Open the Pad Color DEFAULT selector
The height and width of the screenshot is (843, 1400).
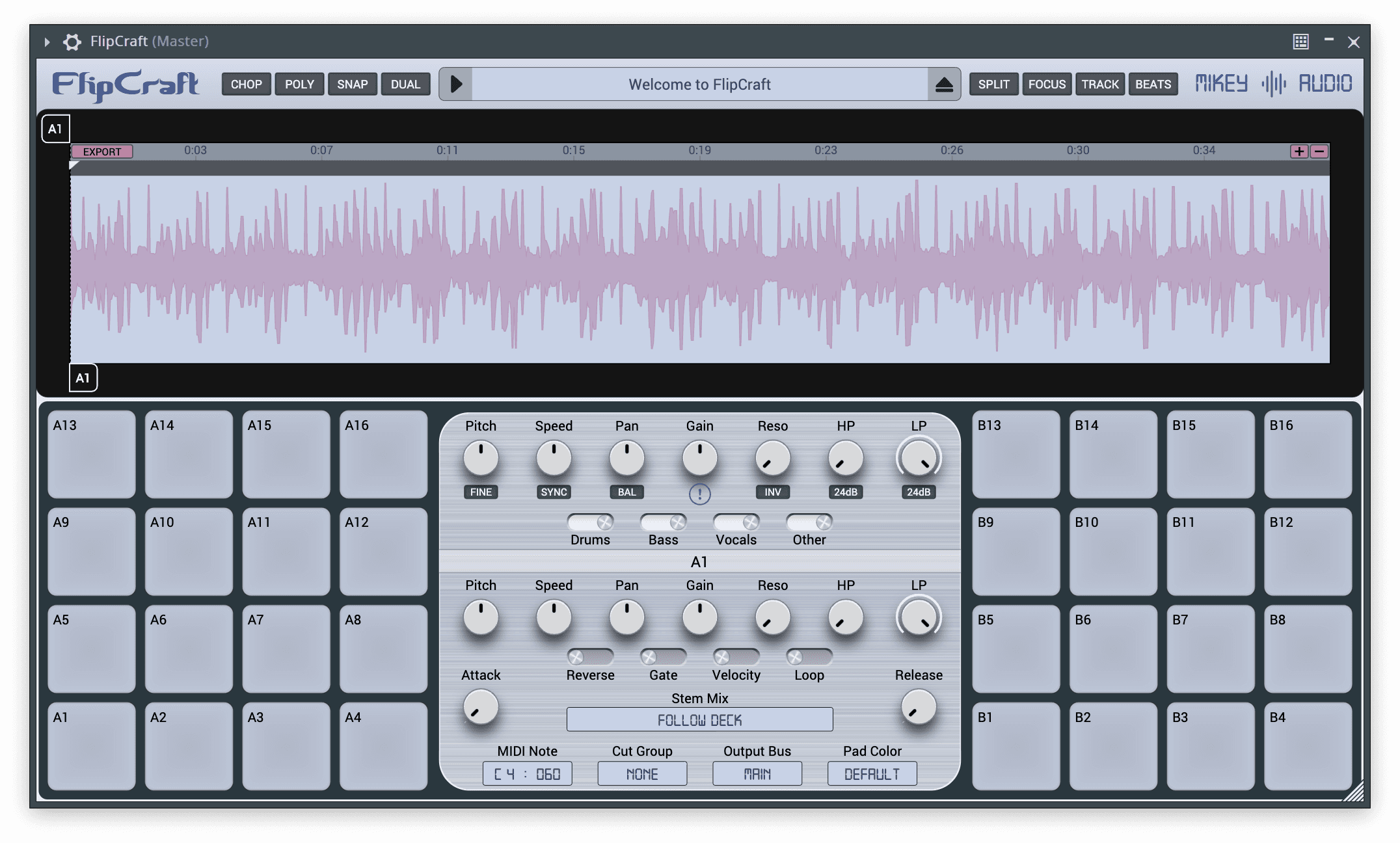(872, 773)
